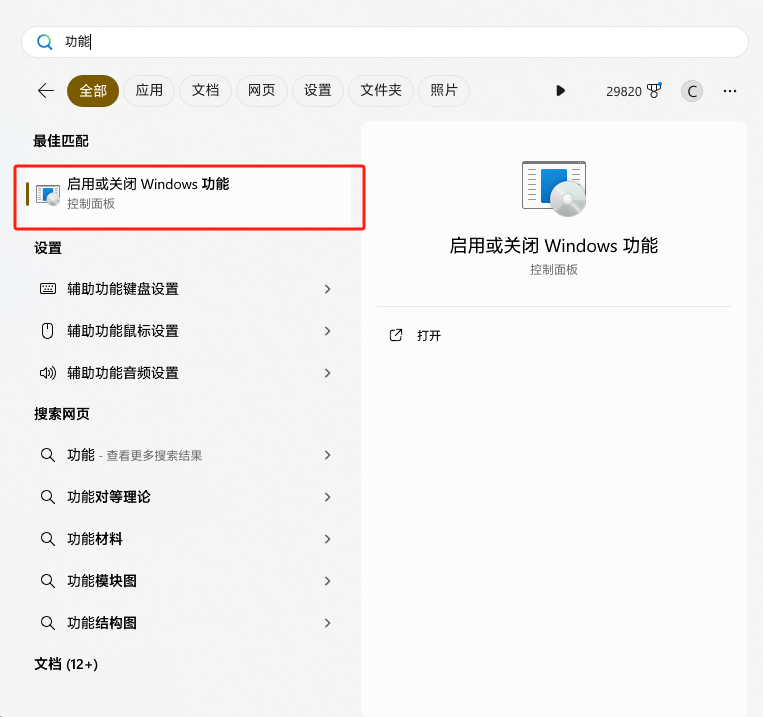The width and height of the screenshot is (763, 717).
Task: Click the search icon beside 功能结构图
Action: pyautogui.click(x=48, y=623)
